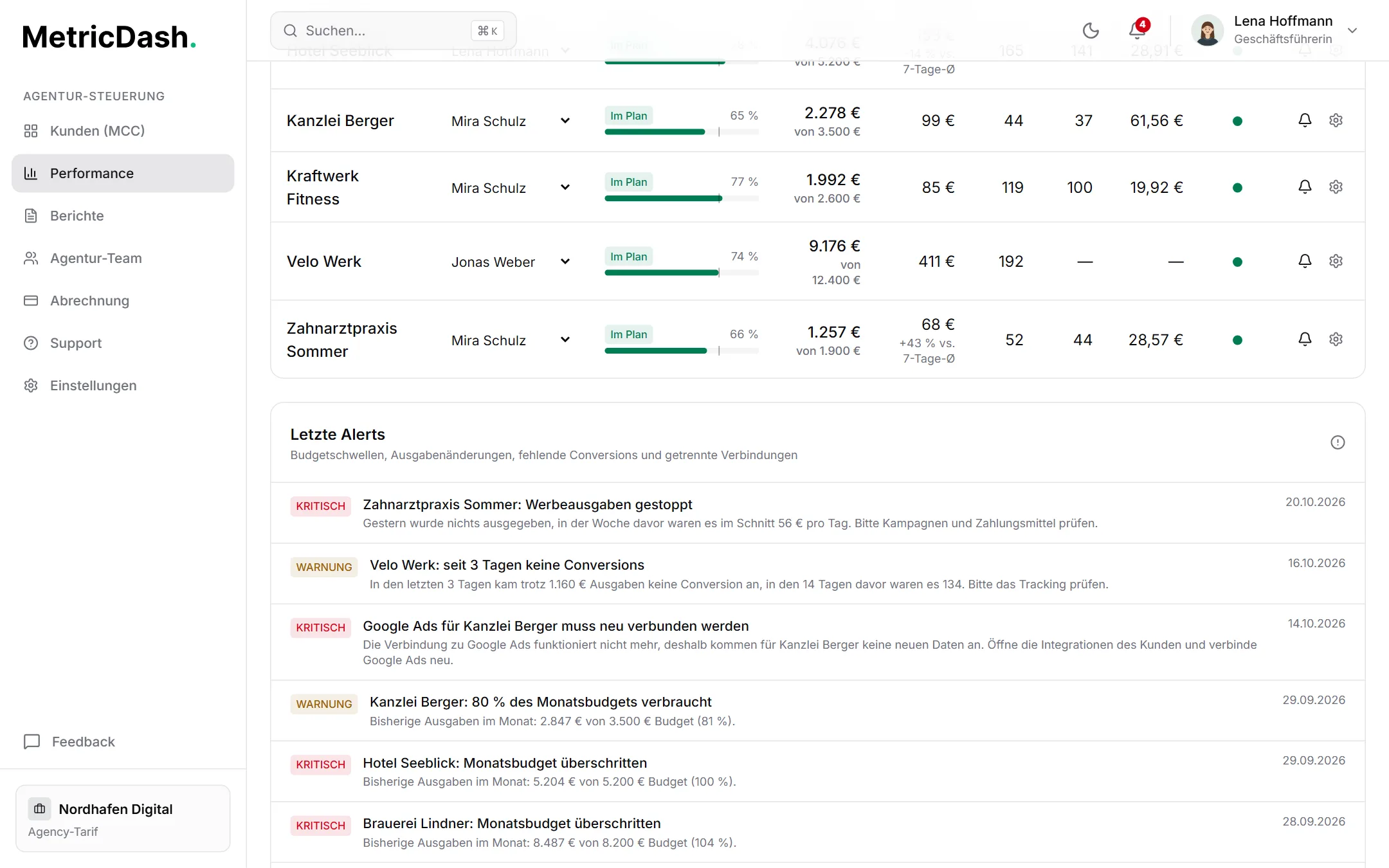This screenshot has width=1389, height=868.
Task: Open alert bell for Velo Werk row
Action: point(1305,261)
